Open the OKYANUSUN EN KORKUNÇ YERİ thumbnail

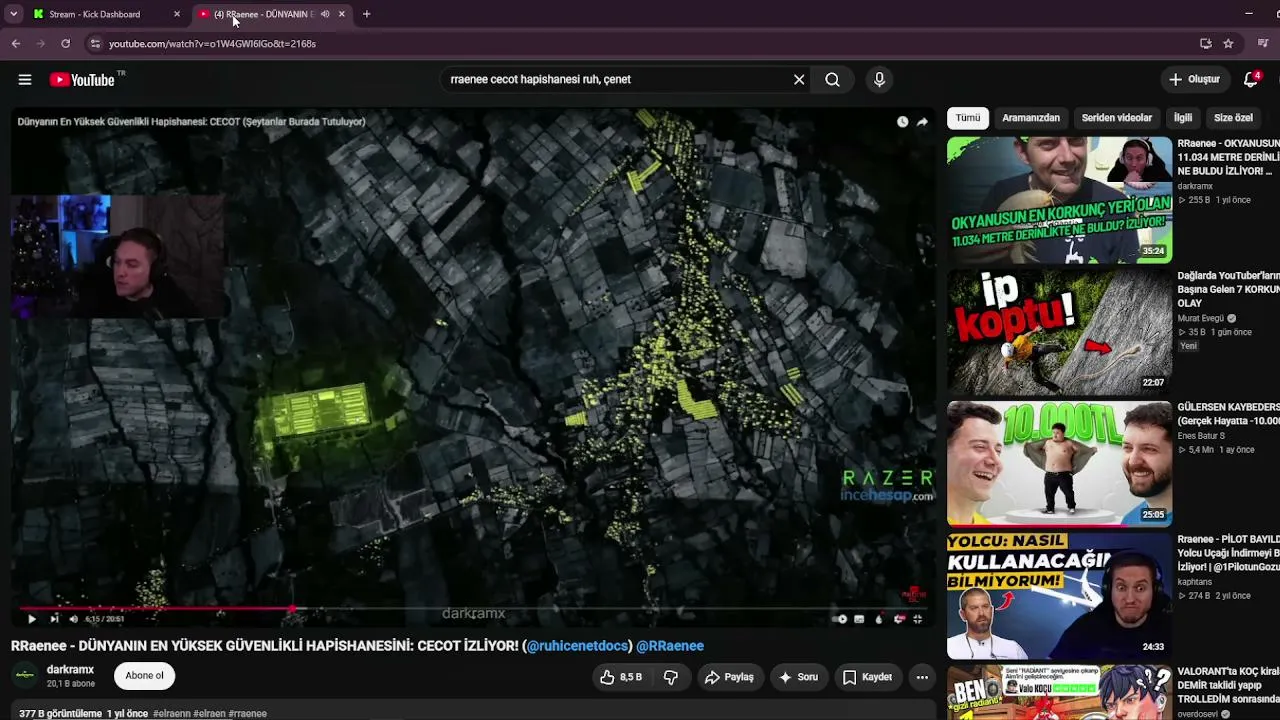[1059, 200]
